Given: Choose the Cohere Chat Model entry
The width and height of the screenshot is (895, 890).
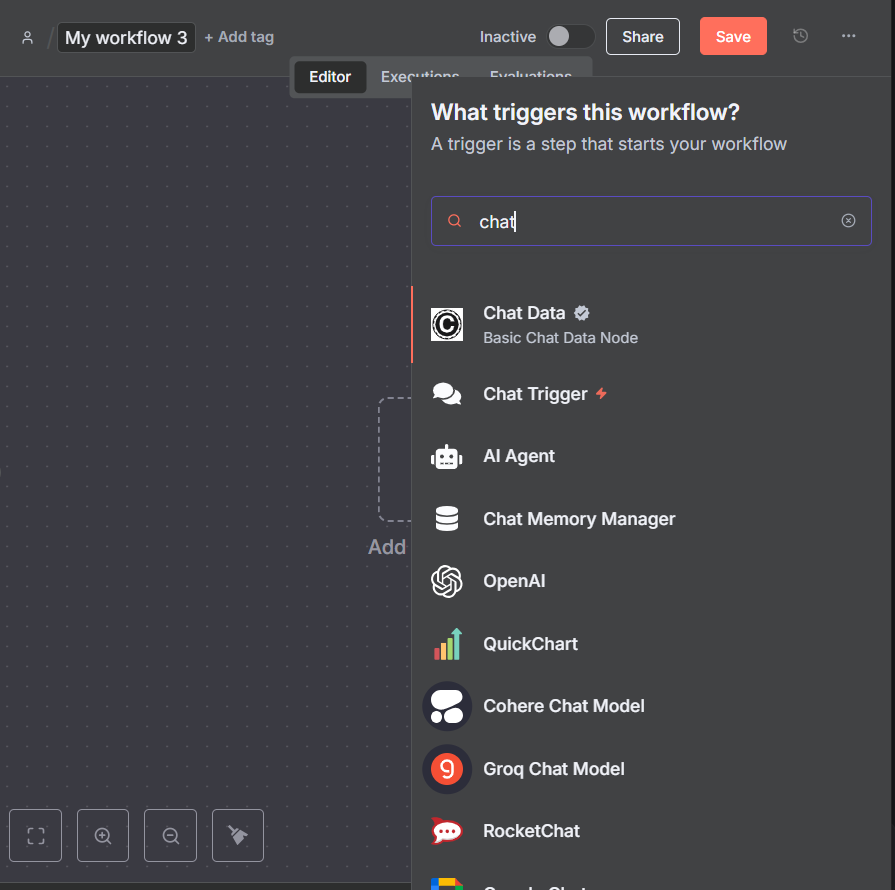Looking at the screenshot, I should tap(653, 706).
